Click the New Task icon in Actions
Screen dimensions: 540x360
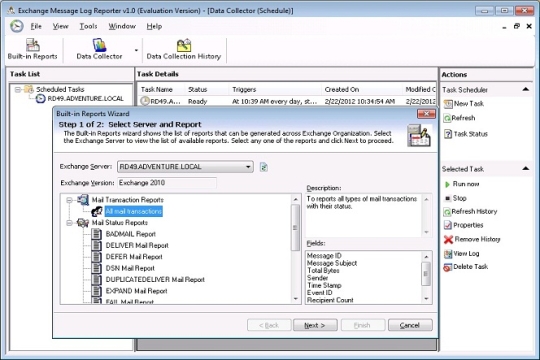[x=448, y=104]
